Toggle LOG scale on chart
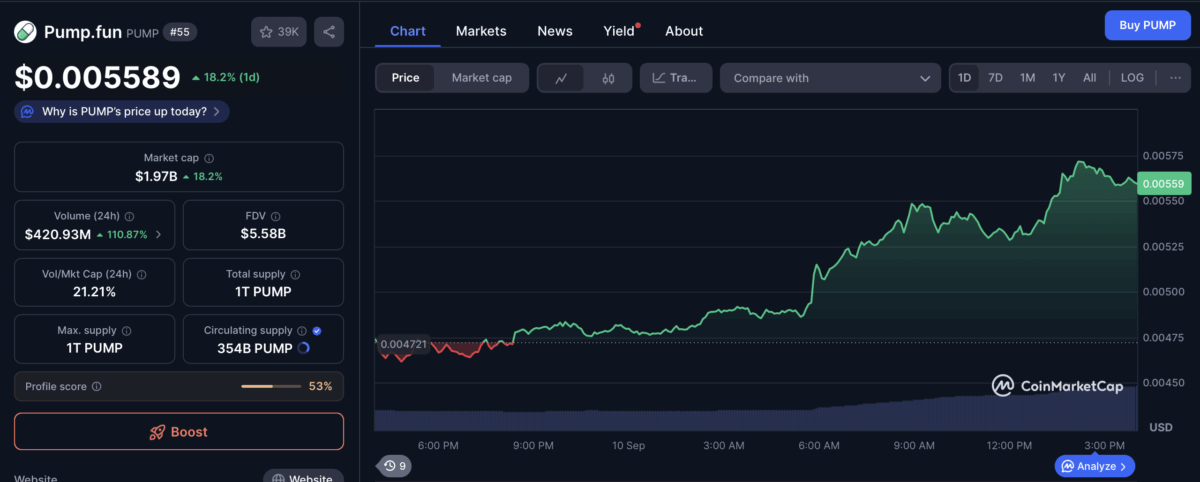This screenshot has width=1200, height=482. coord(1132,78)
